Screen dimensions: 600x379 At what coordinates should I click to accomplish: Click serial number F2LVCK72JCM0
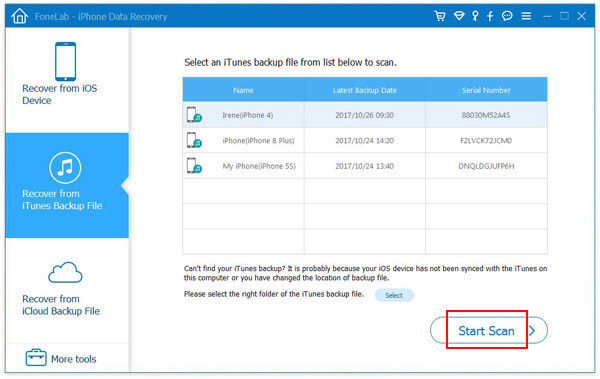(486, 140)
